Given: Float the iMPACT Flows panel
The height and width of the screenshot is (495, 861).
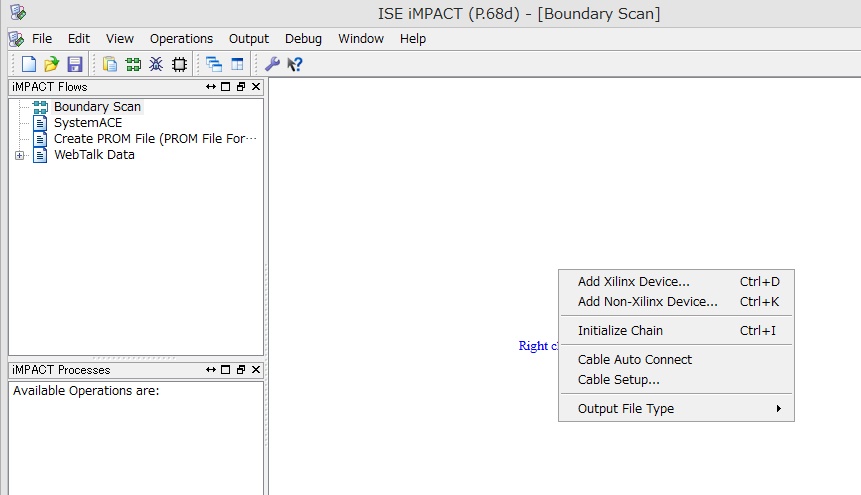Looking at the screenshot, I should pyautogui.click(x=241, y=87).
